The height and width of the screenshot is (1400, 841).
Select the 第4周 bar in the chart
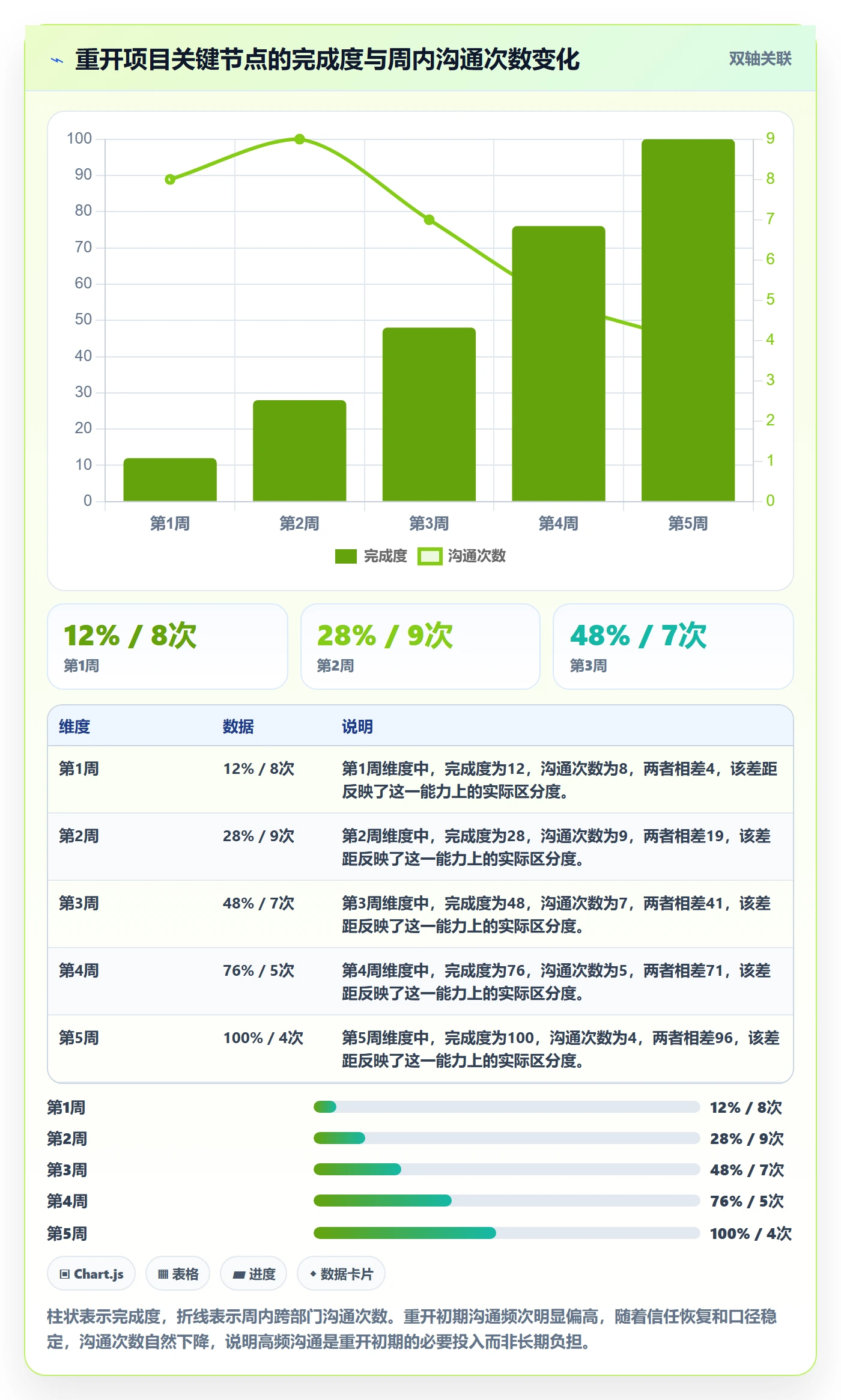558,364
